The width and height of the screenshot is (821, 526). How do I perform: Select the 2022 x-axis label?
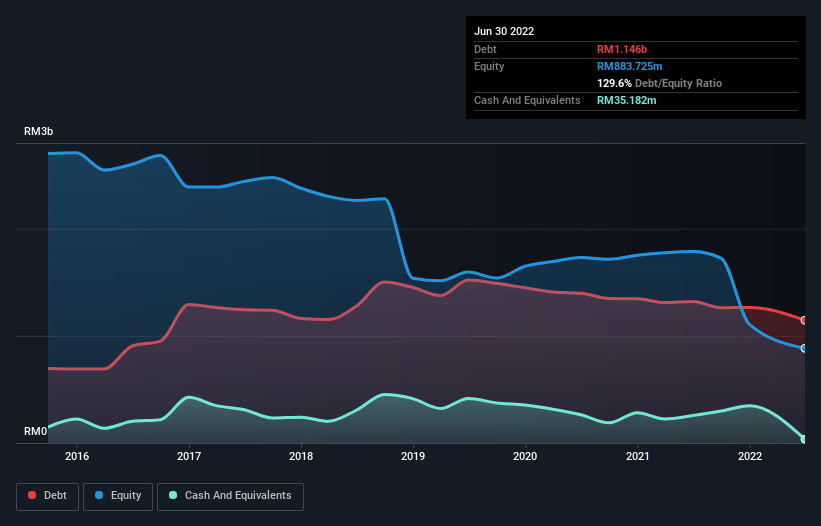[x=750, y=456]
